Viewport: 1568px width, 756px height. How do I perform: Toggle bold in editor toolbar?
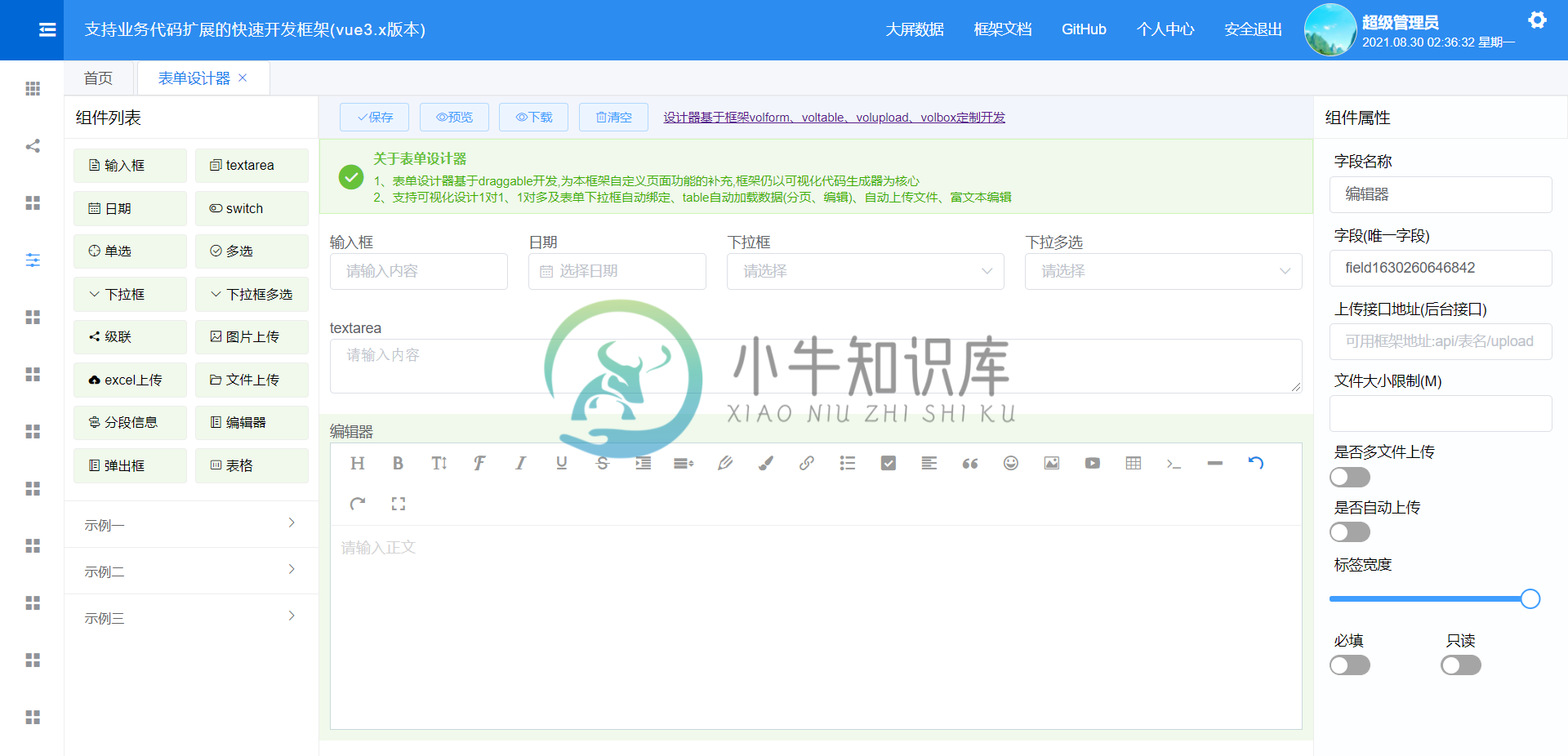pos(398,464)
